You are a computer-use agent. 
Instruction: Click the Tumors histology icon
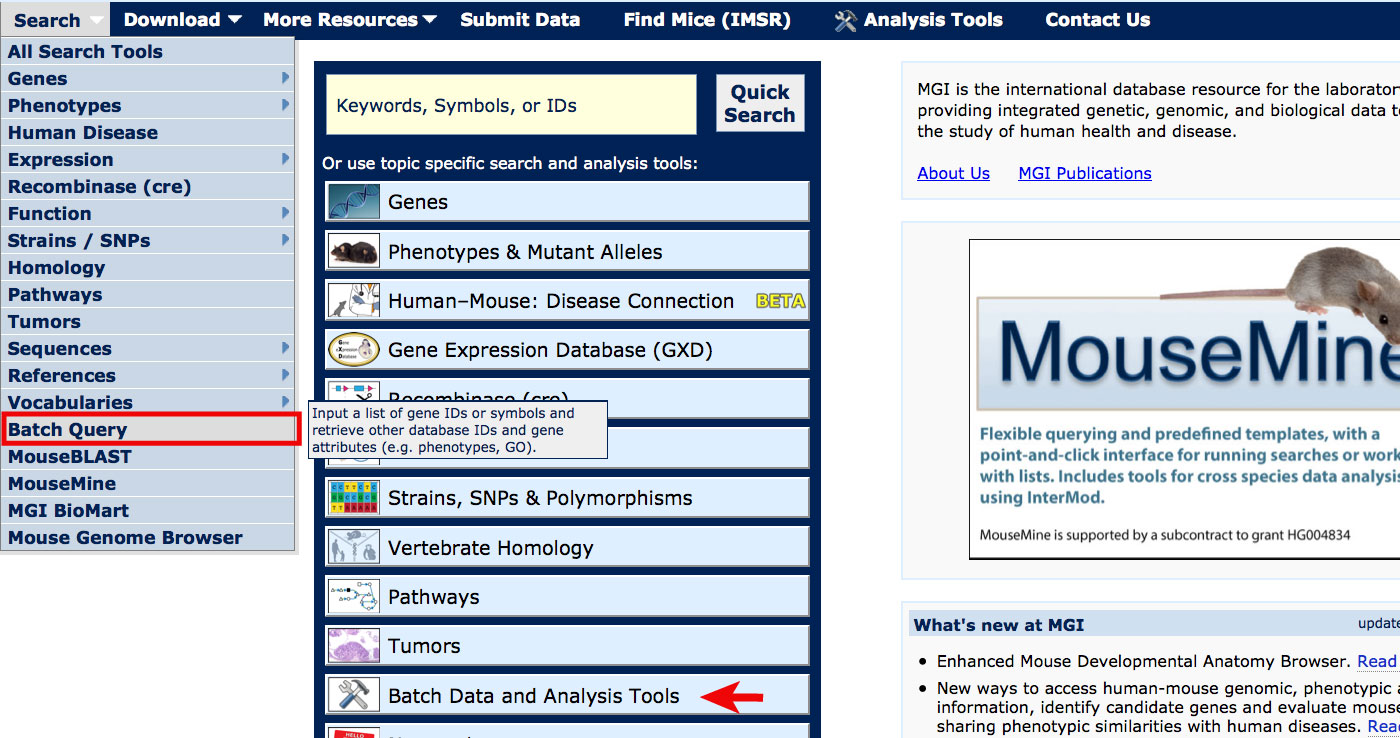tap(354, 645)
